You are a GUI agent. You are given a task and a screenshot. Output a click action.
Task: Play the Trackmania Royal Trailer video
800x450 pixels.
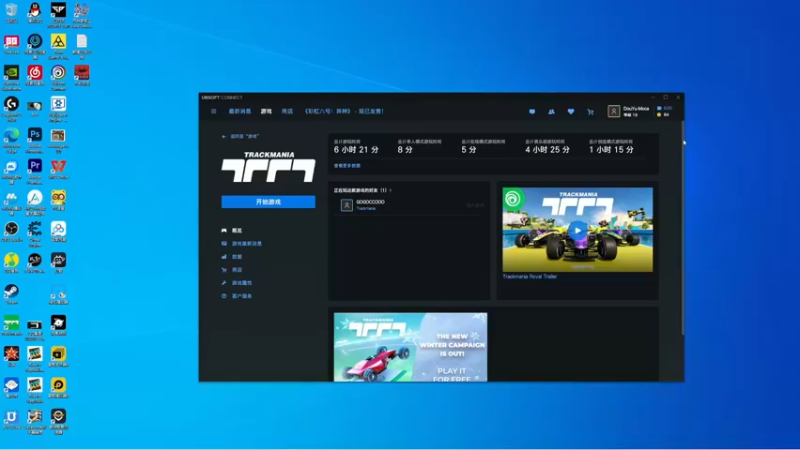(x=578, y=230)
